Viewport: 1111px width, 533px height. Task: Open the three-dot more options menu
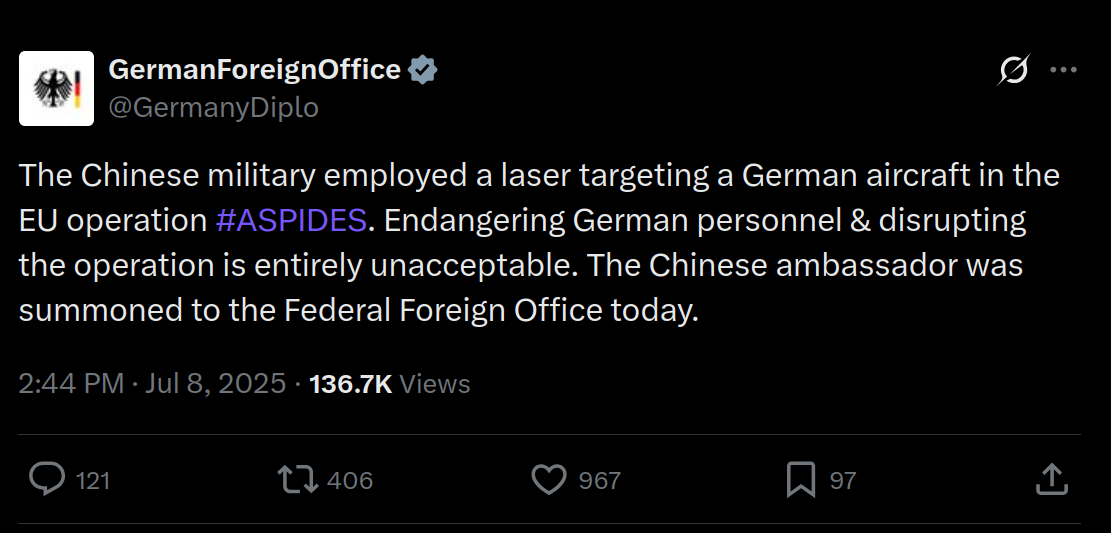click(1063, 69)
